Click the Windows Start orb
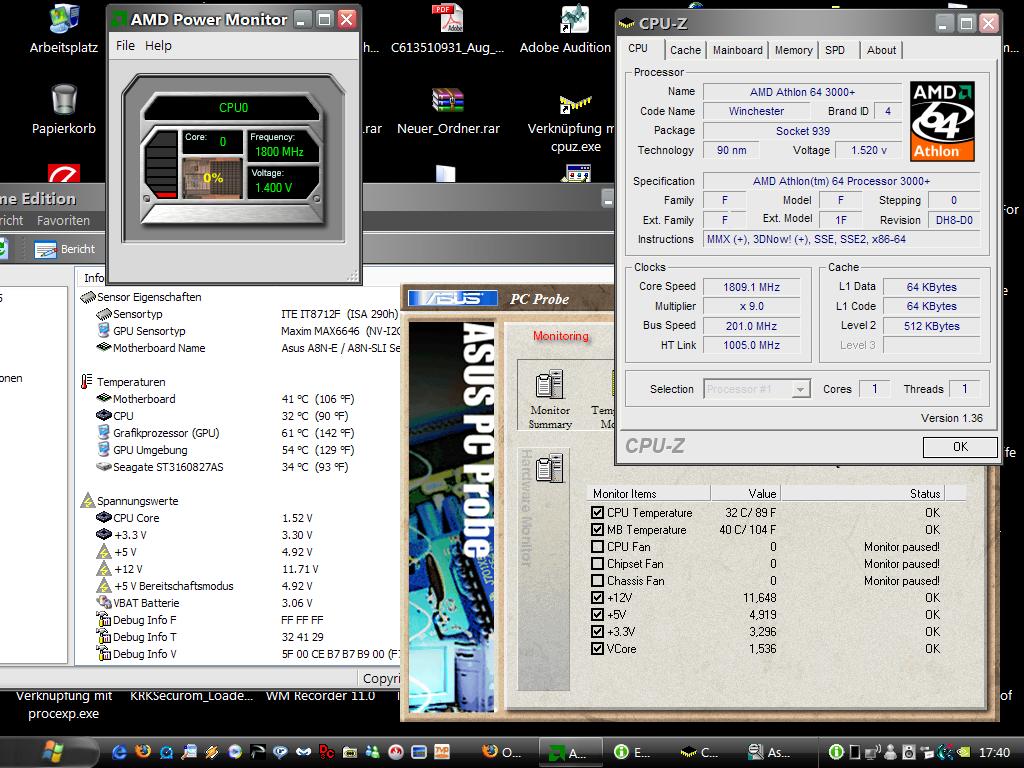The width and height of the screenshot is (1024, 768). click(54, 751)
